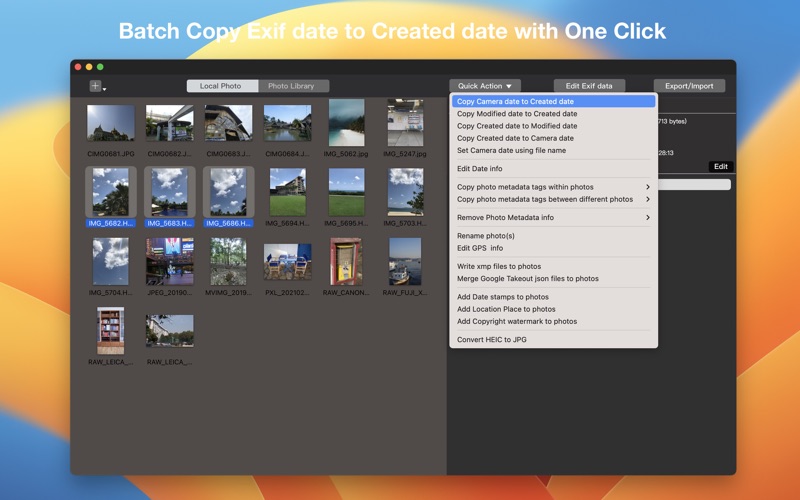Select Write xmp files to photos
This screenshot has height=500, width=800.
point(553,267)
